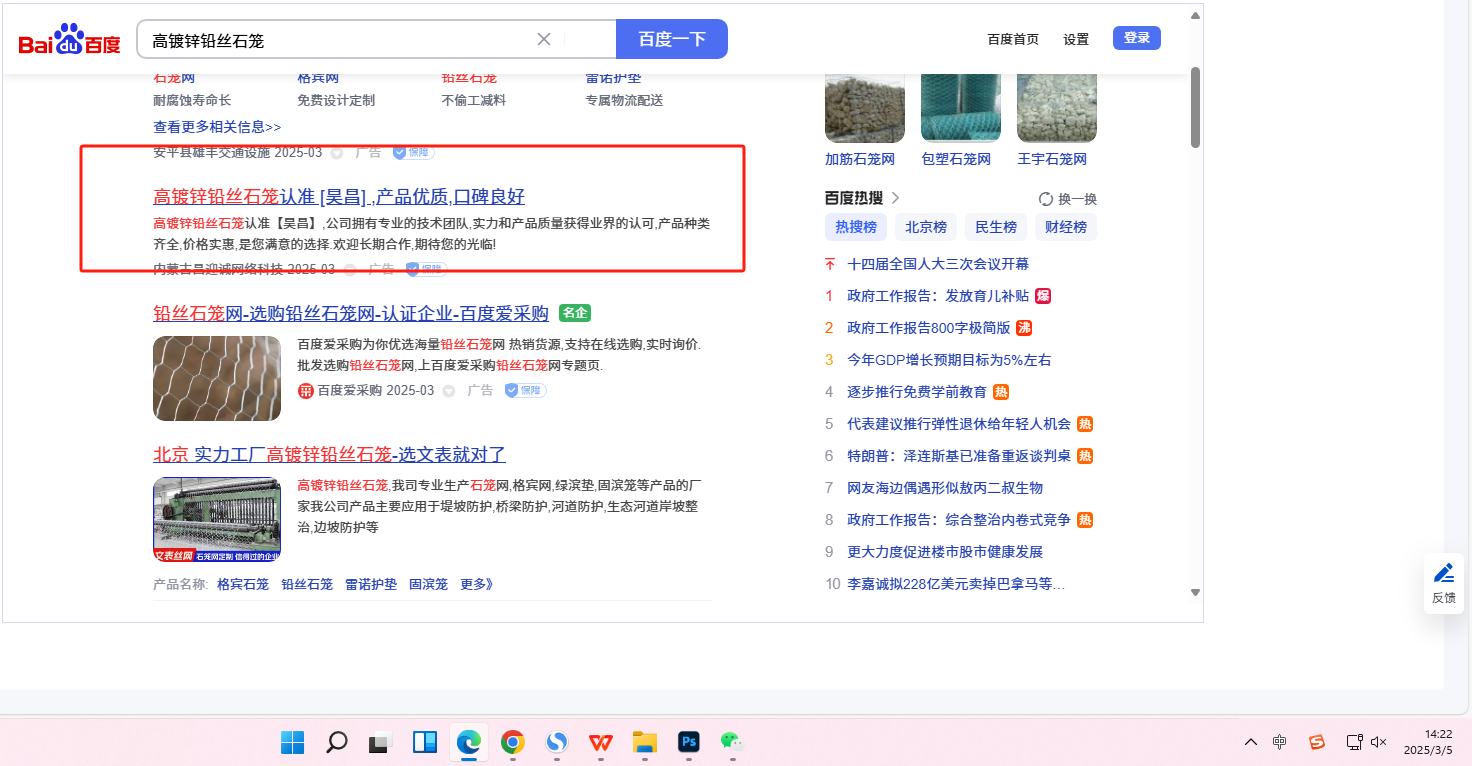
Task: Expand the hidden system tray icons
Action: [1251, 742]
